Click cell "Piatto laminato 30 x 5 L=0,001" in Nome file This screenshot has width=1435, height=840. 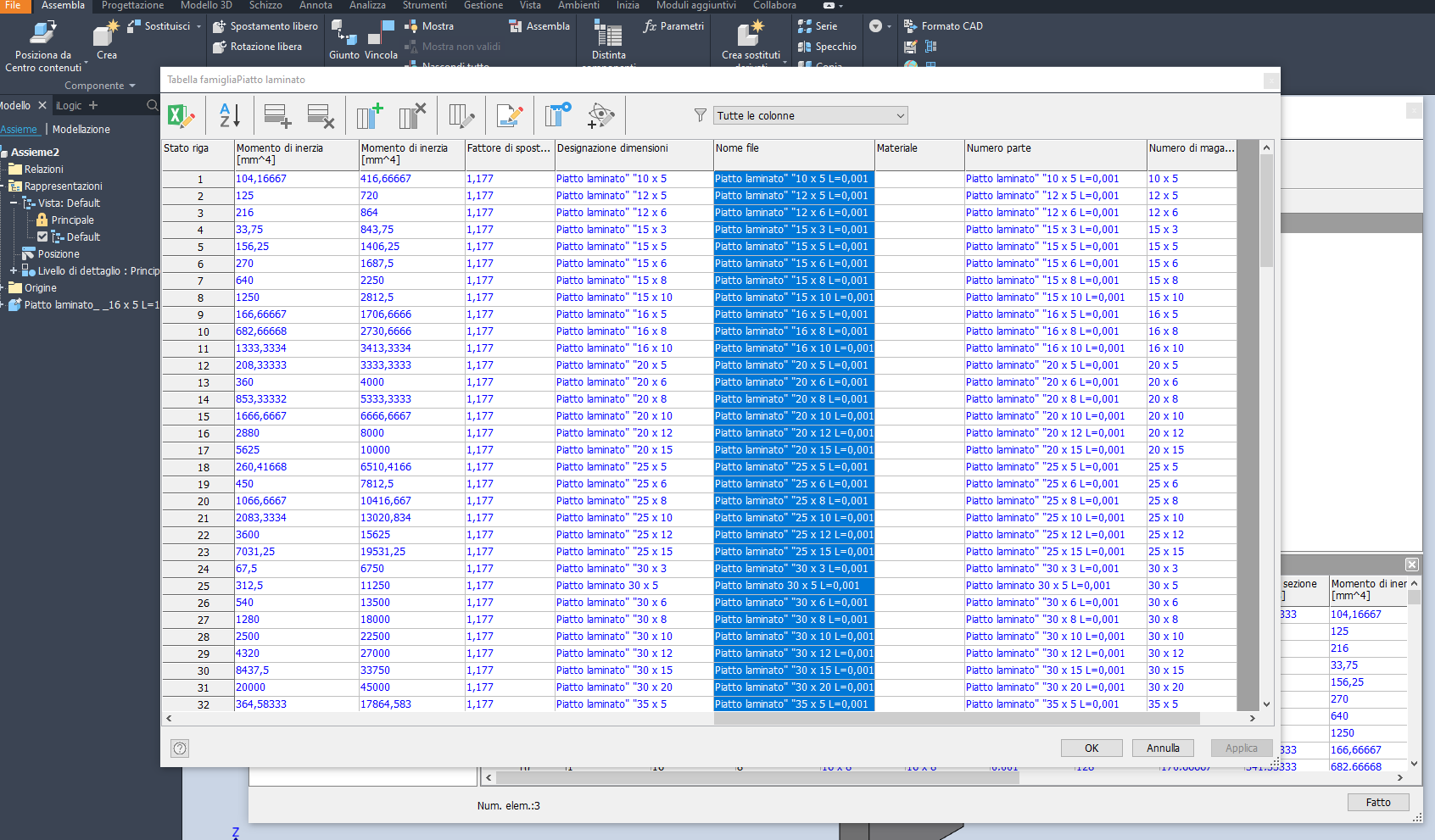pyautogui.click(x=793, y=586)
